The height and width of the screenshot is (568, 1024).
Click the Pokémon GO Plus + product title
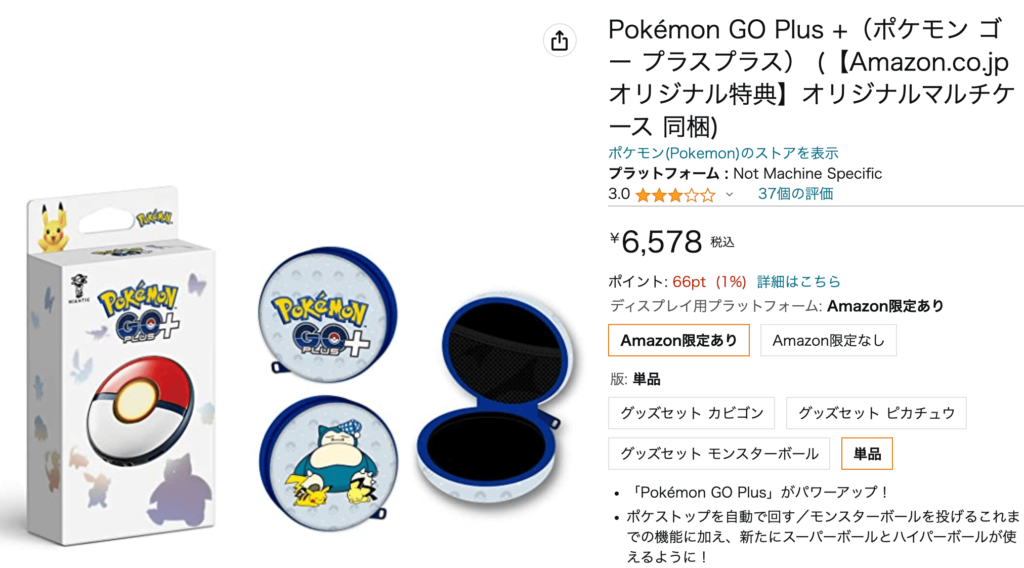[x=810, y=78]
